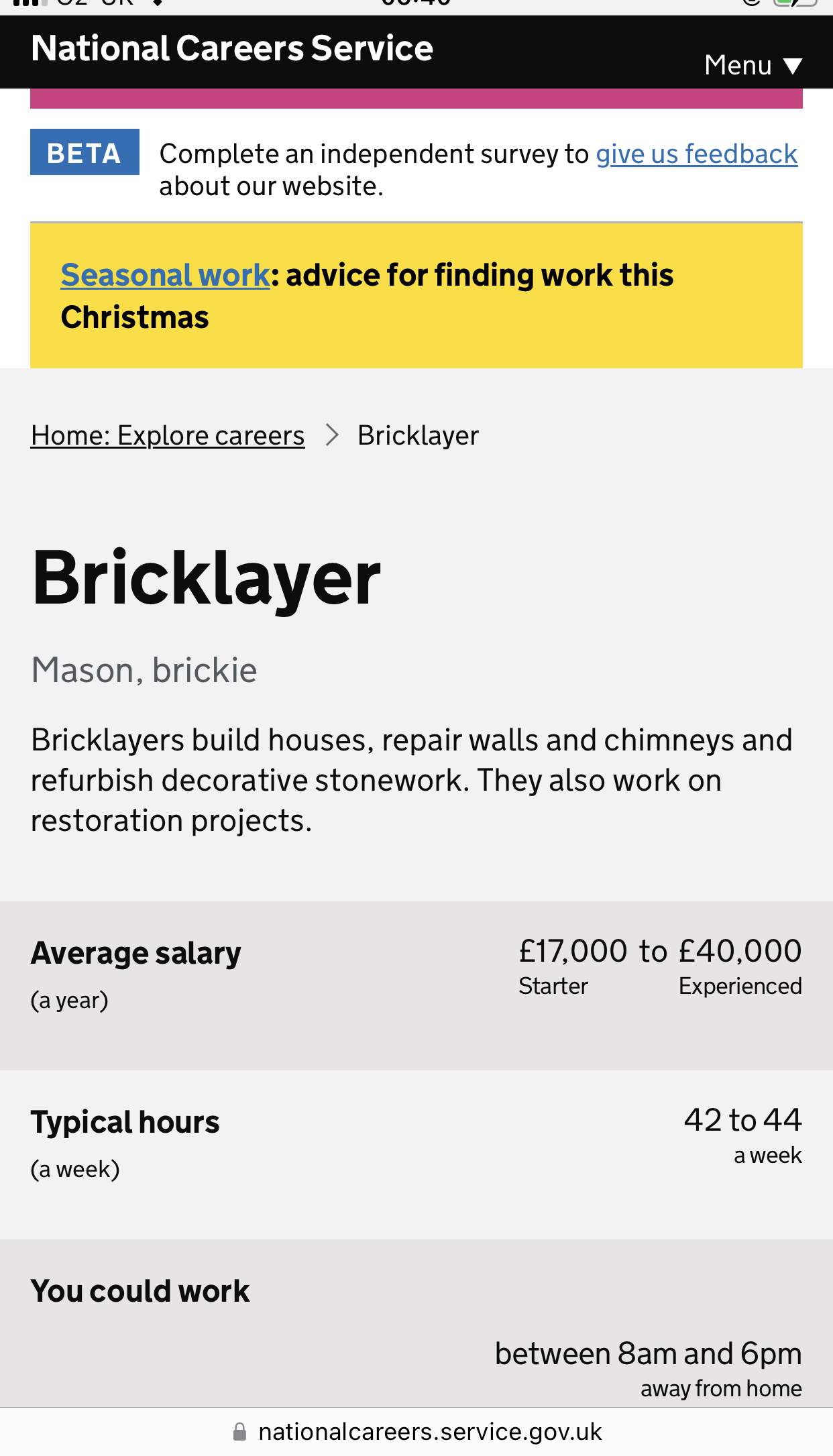Open the give us feedback link

[x=696, y=154]
